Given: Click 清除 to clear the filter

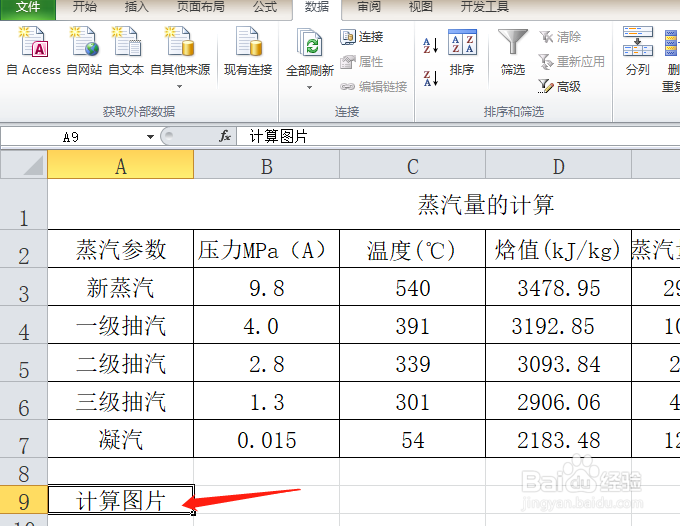Looking at the screenshot, I should click(x=560, y=37).
